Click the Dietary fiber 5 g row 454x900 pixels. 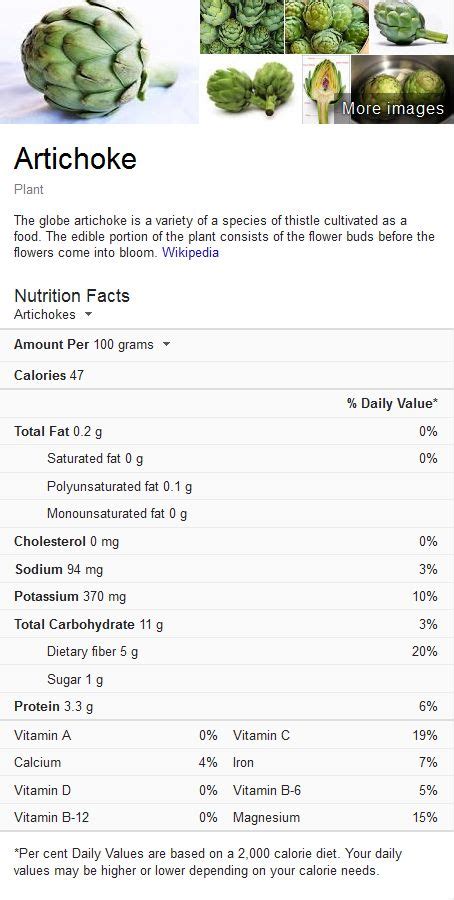click(227, 651)
